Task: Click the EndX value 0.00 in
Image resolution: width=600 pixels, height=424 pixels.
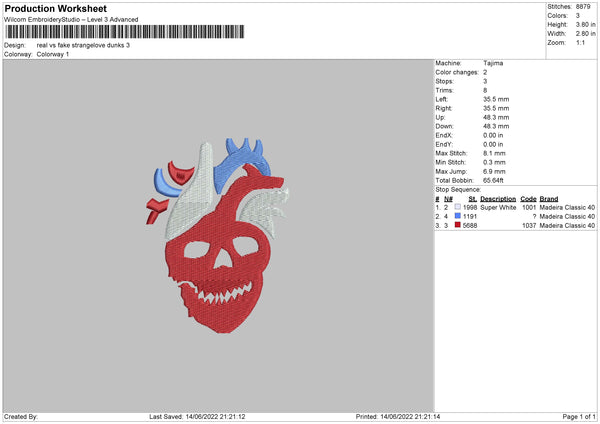Action: coord(493,135)
